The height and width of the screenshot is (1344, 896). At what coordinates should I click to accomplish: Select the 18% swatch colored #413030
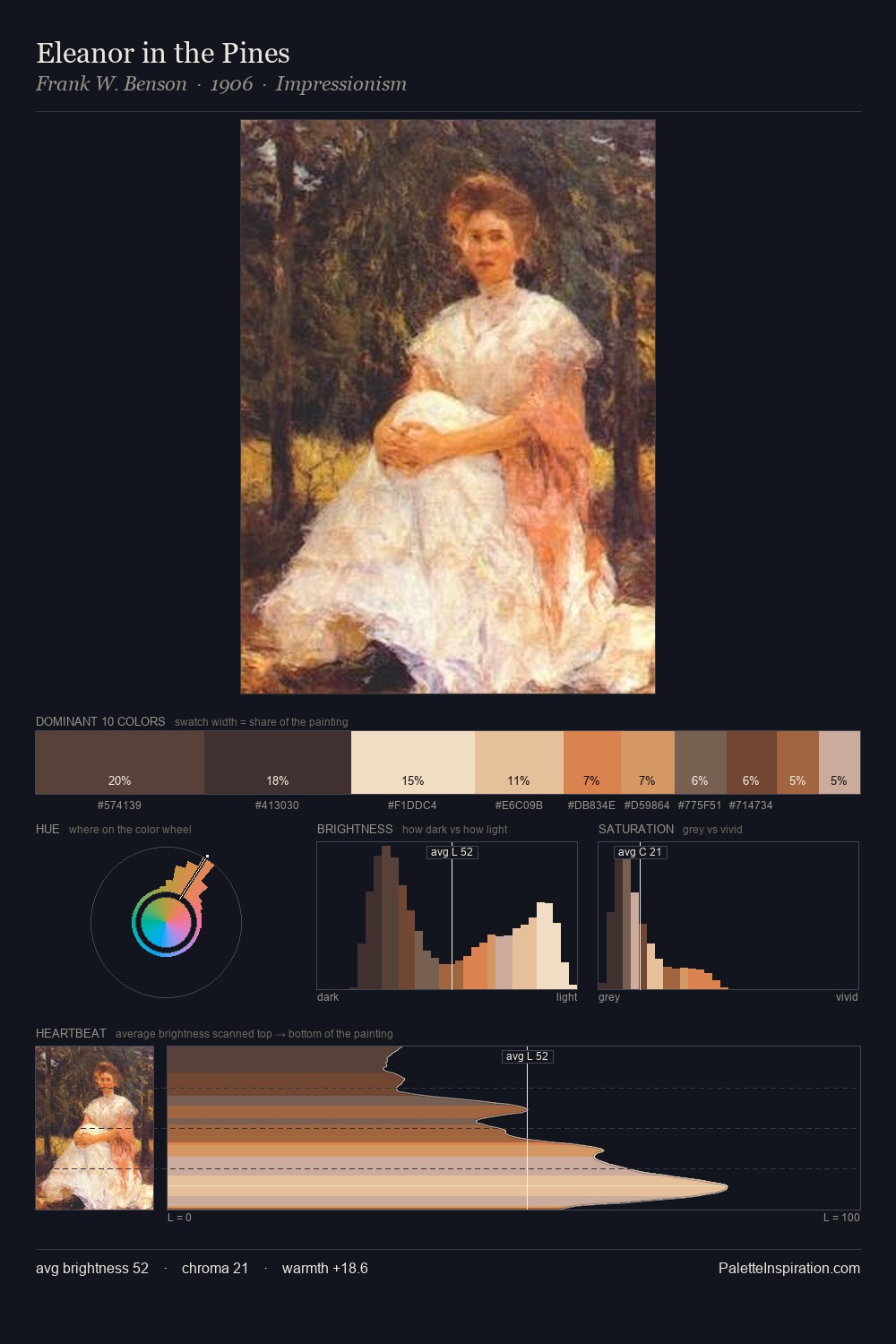pyautogui.click(x=278, y=762)
